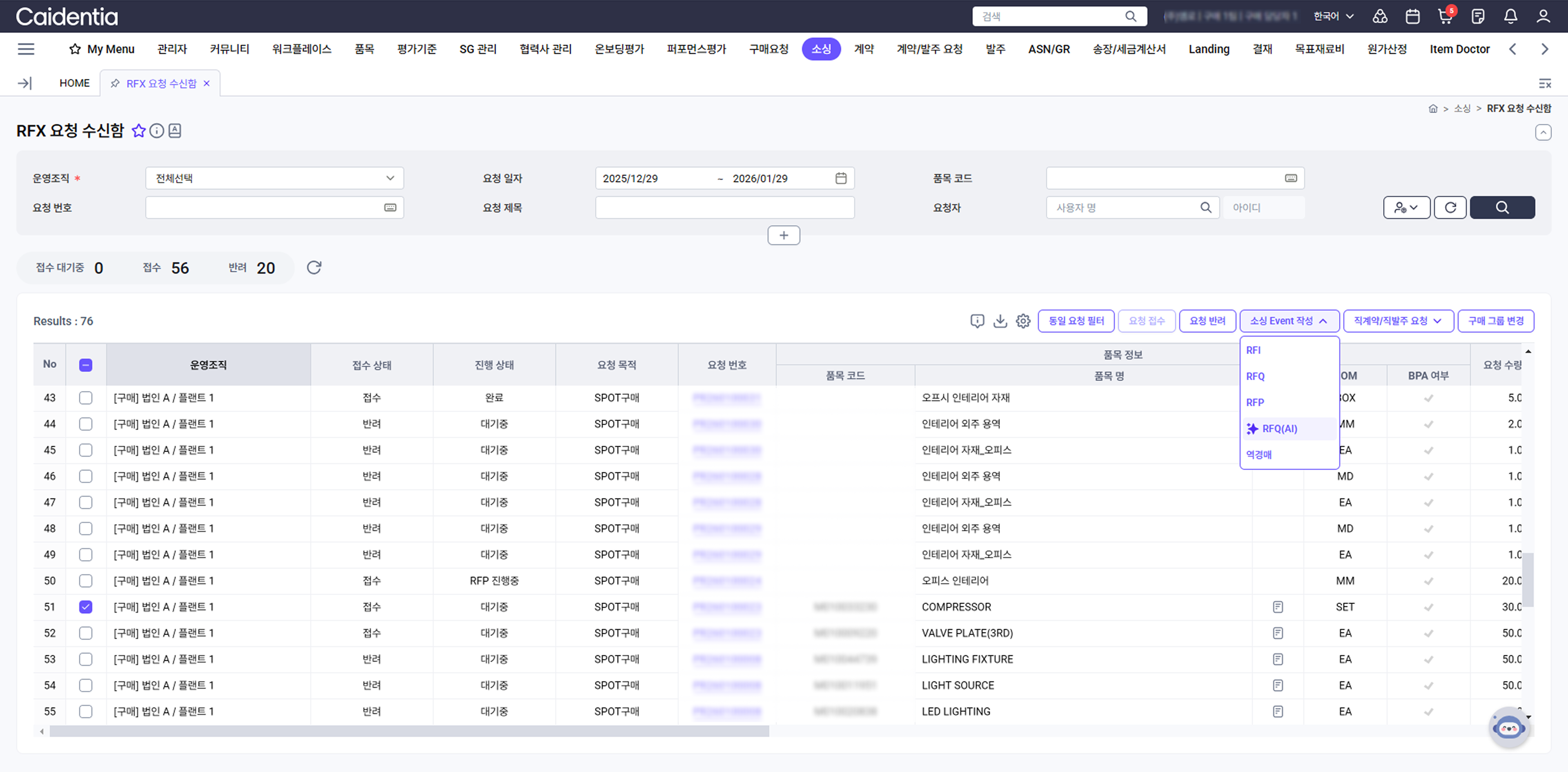
Task: Check the checkbox for row 43
Action: pos(86,397)
